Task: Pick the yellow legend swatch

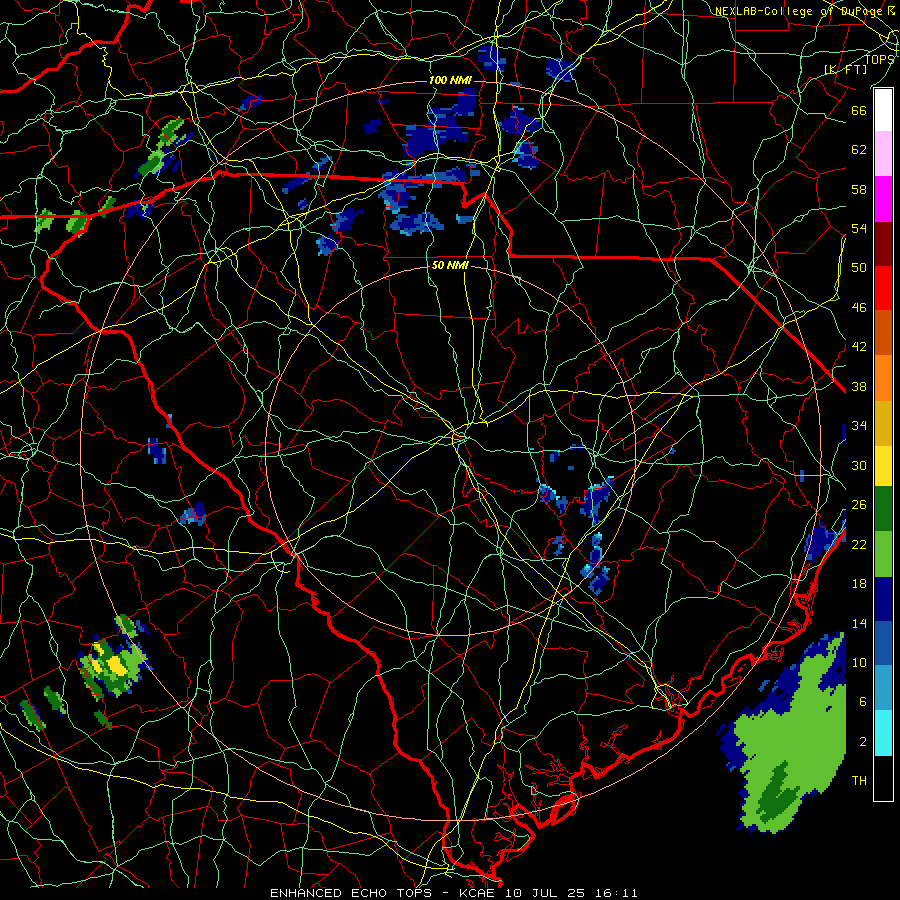Action: click(x=883, y=466)
